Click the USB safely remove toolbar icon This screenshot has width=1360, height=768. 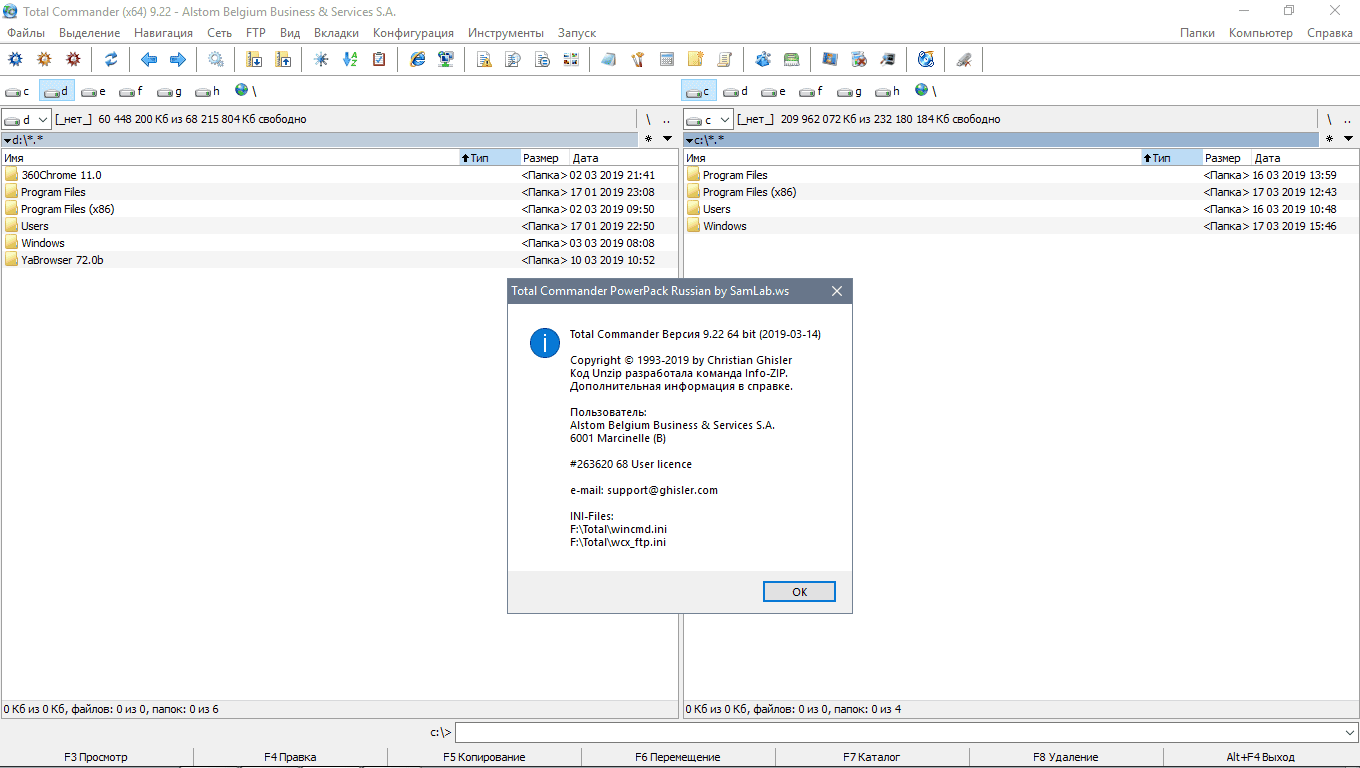click(x=964, y=60)
